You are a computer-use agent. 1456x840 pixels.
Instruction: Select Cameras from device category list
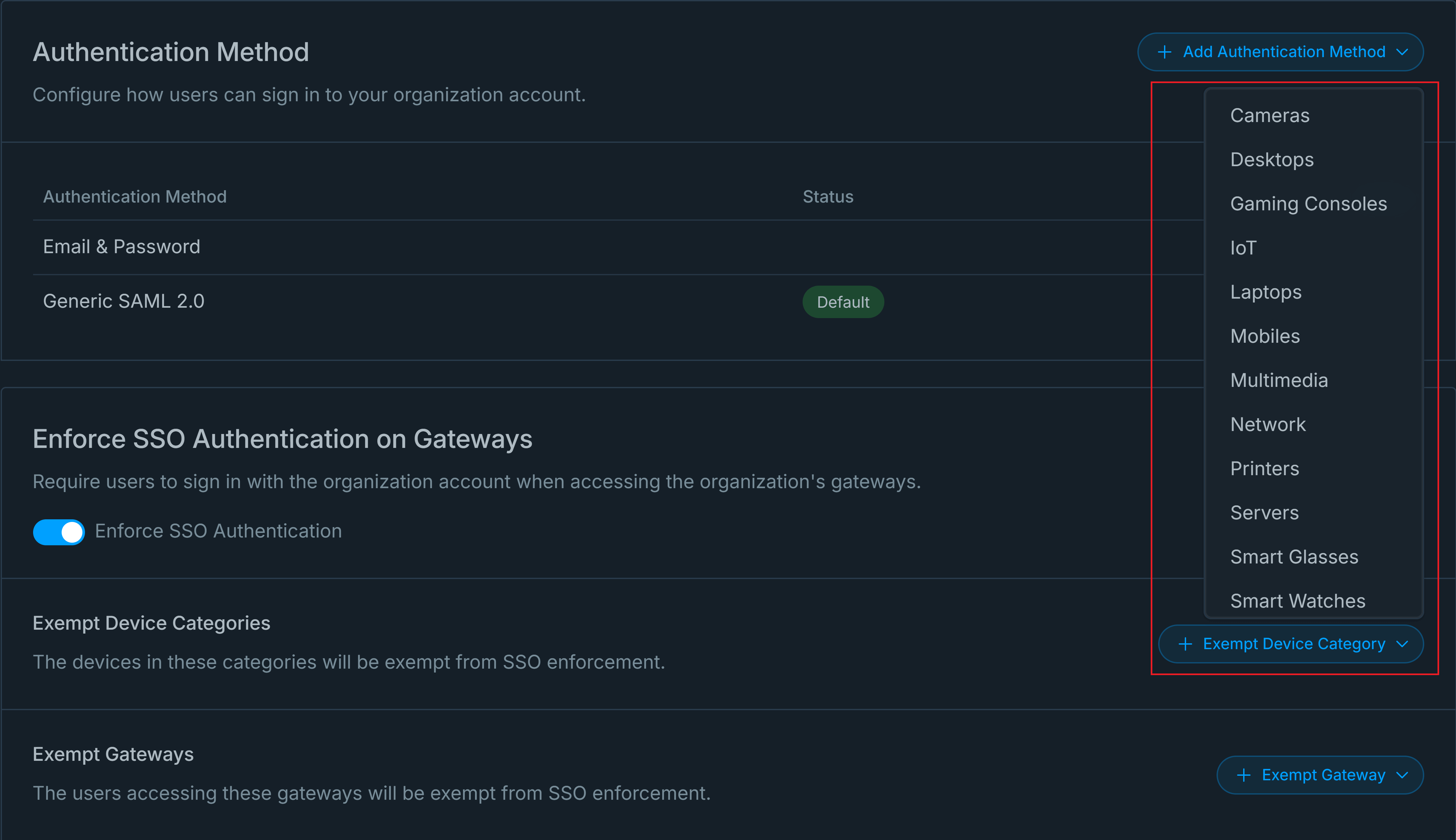pyautogui.click(x=1270, y=115)
